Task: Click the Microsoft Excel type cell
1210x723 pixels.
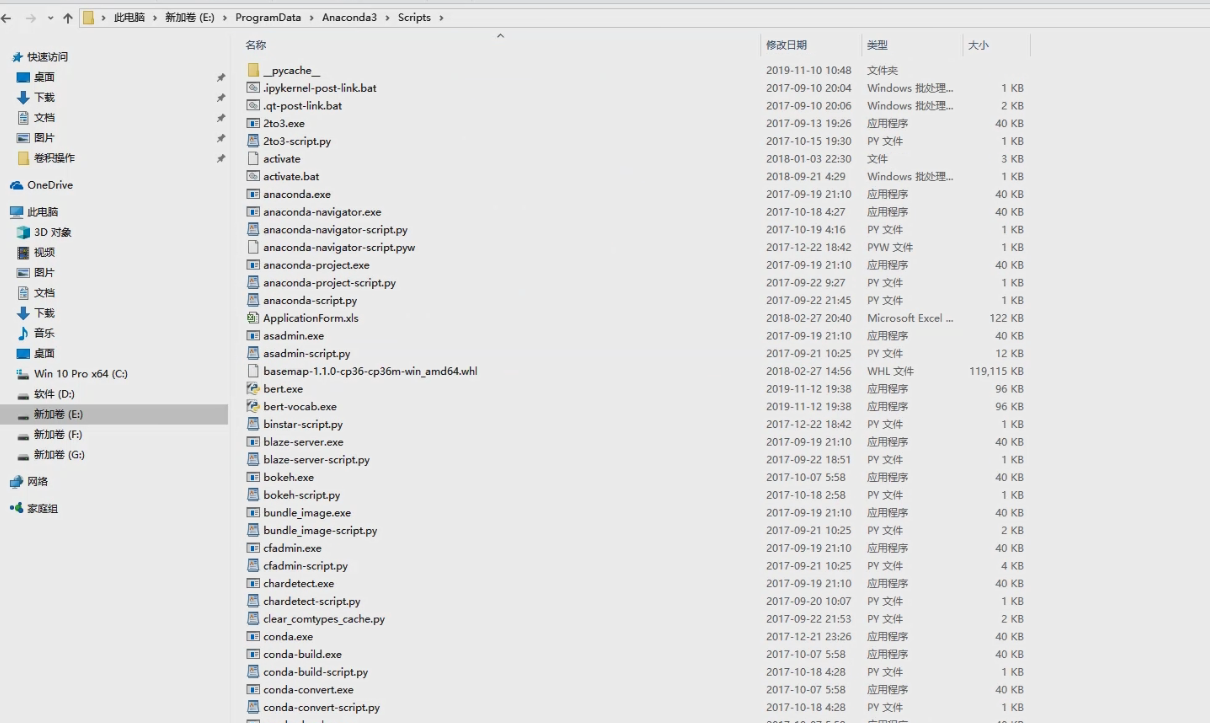Action: pyautogui.click(x=910, y=318)
